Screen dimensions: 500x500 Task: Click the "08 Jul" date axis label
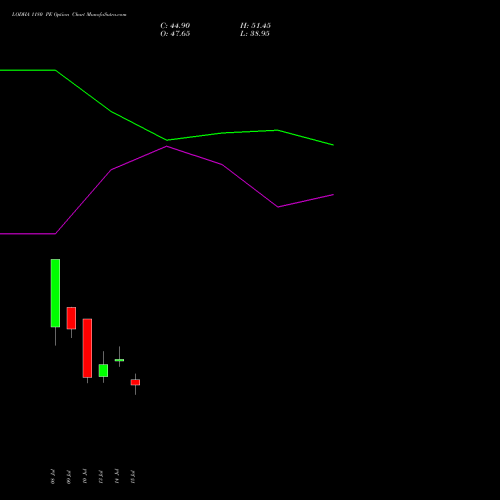point(52,477)
